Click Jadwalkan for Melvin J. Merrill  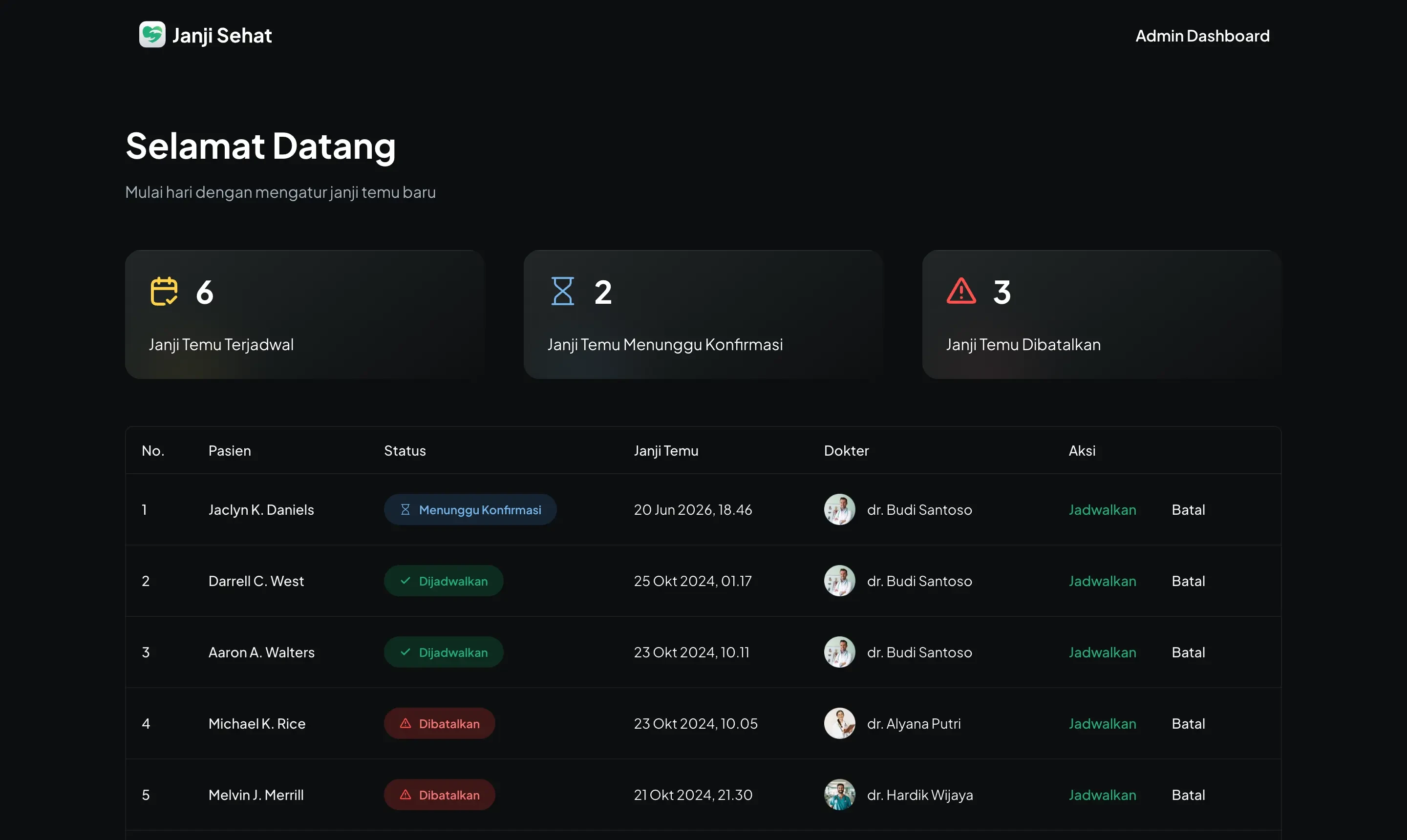[1102, 795]
